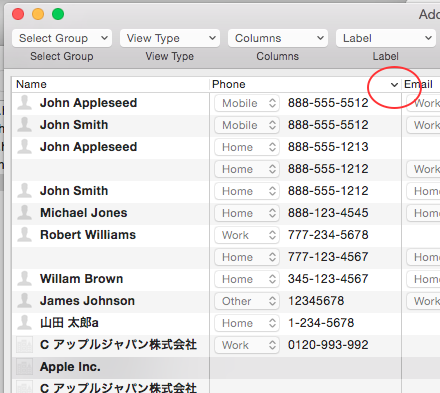Click the green zoom window button
The width and height of the screenshot is (440, 393).
coord(58,14)
